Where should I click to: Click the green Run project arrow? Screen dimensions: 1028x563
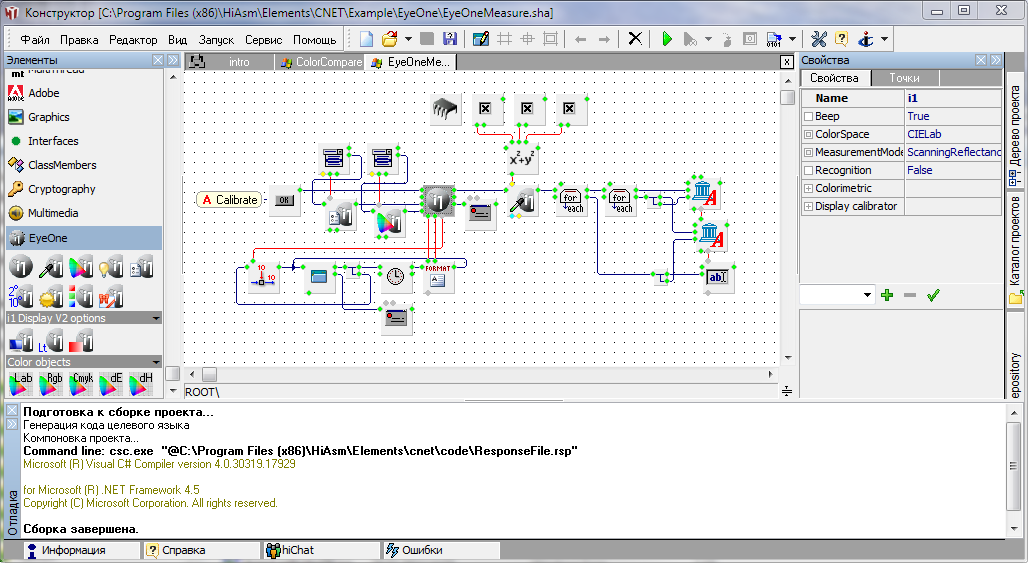667,40
